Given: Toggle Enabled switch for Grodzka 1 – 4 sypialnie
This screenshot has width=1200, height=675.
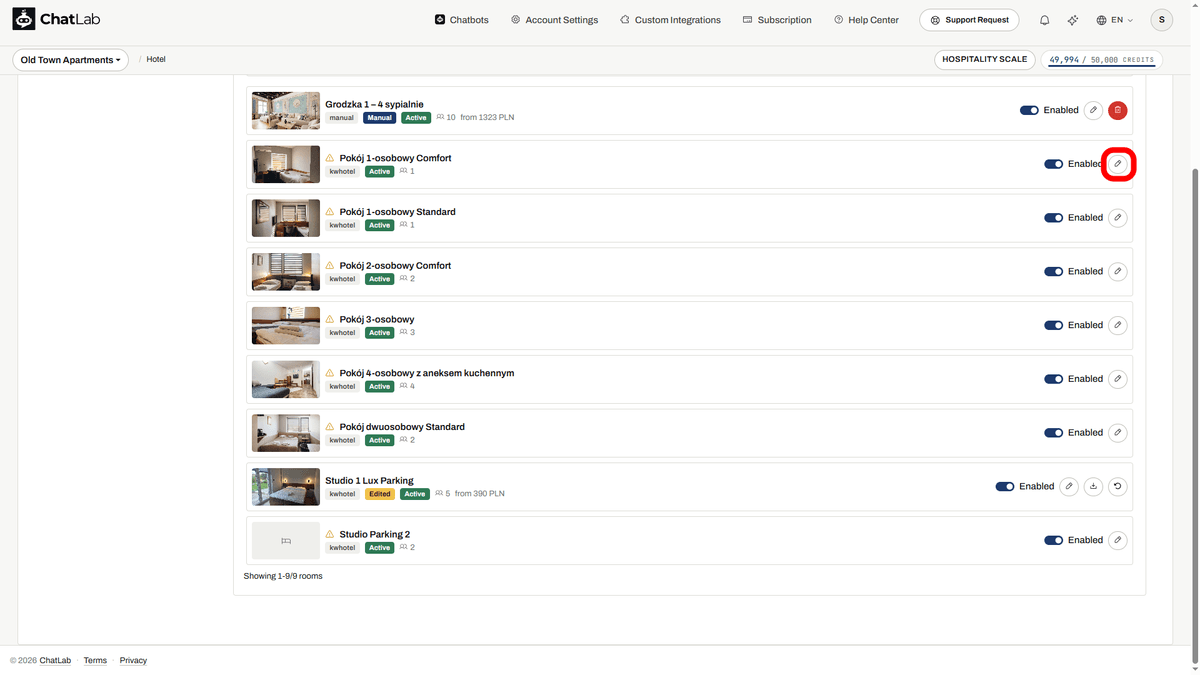Looking at the screenshot, I should 1029,110.
